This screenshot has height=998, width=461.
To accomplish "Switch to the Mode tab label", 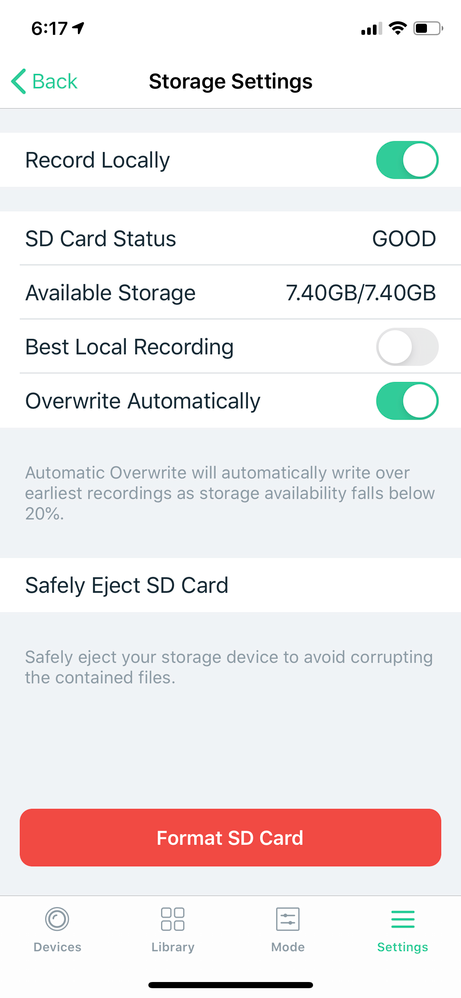I will [288, 946].
